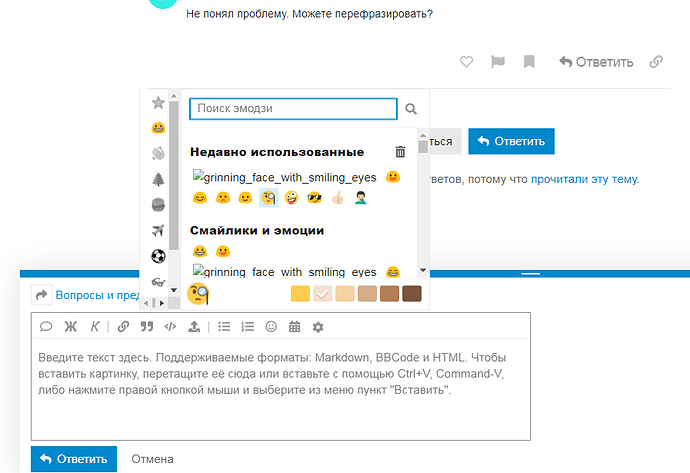Click the blockquote quotation marks icon
This screenshot has height=473, width=690.
click(x=147, y=326)
